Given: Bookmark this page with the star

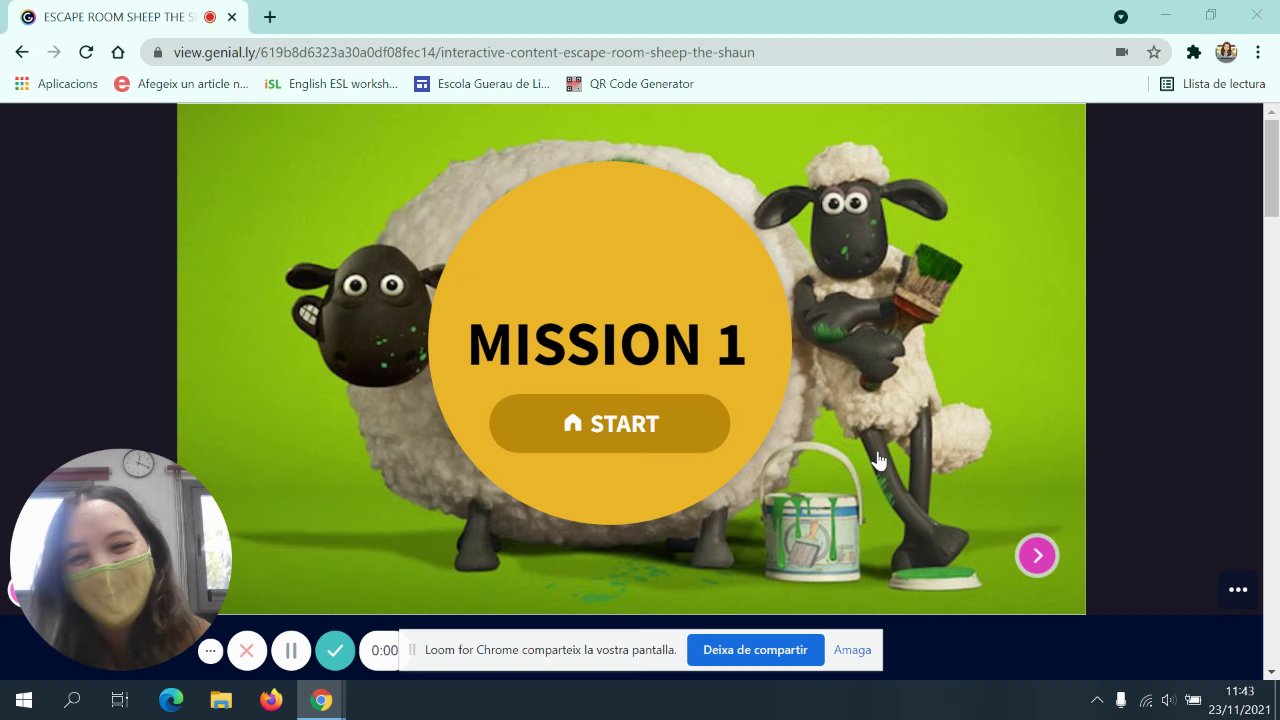Looking at the screenshot, I should pyautogui.click(x=1154, y=52).
